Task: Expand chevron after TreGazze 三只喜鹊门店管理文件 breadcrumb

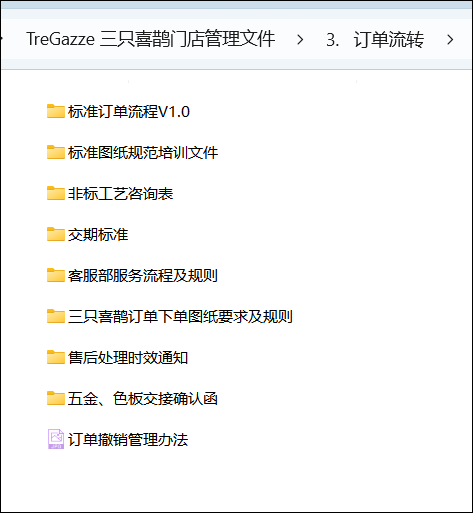Action: click(300, 40)
